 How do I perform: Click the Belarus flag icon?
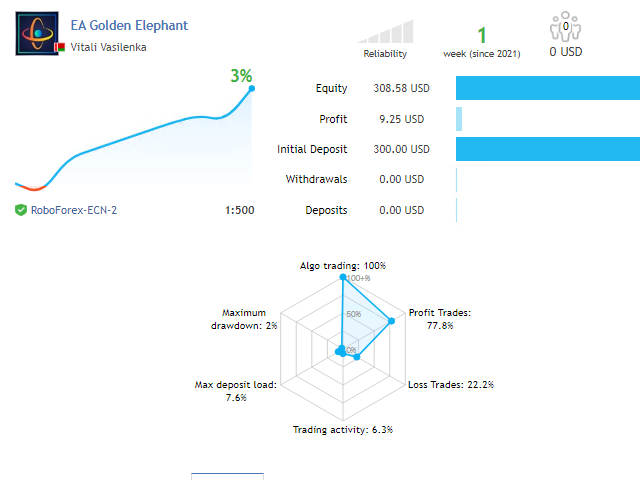[60, 47]
